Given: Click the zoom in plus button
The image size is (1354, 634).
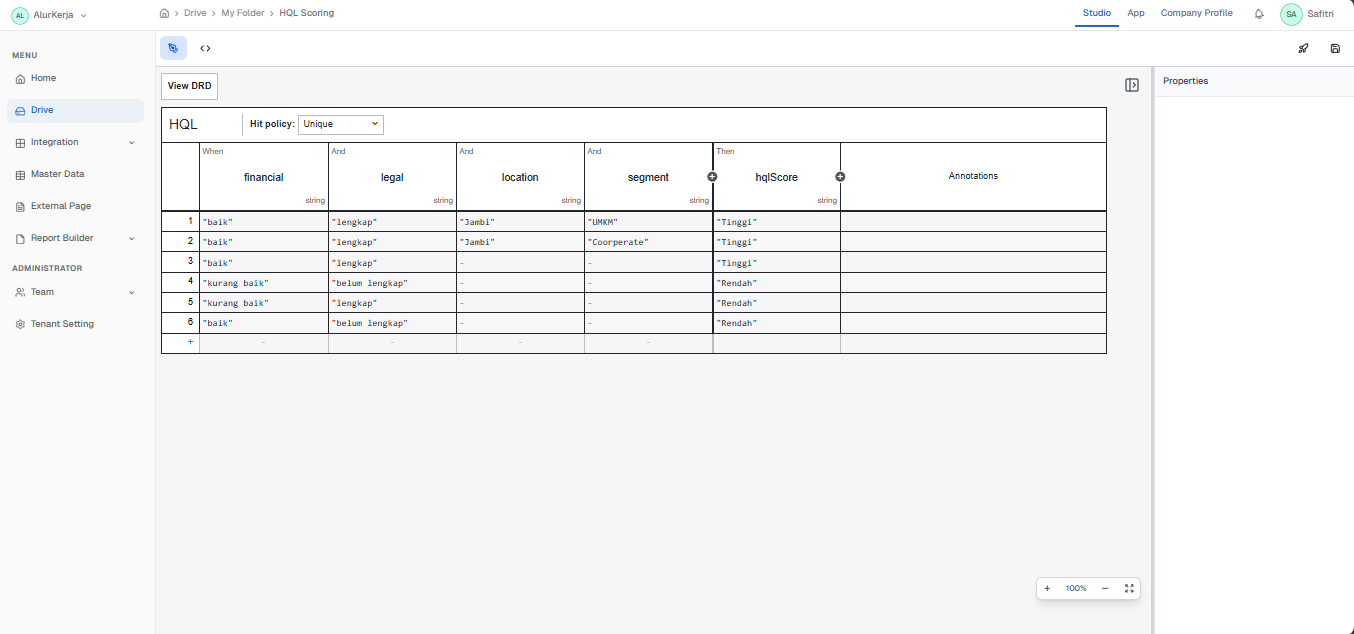Looking at the screenshot, I should pos(1047,588).
